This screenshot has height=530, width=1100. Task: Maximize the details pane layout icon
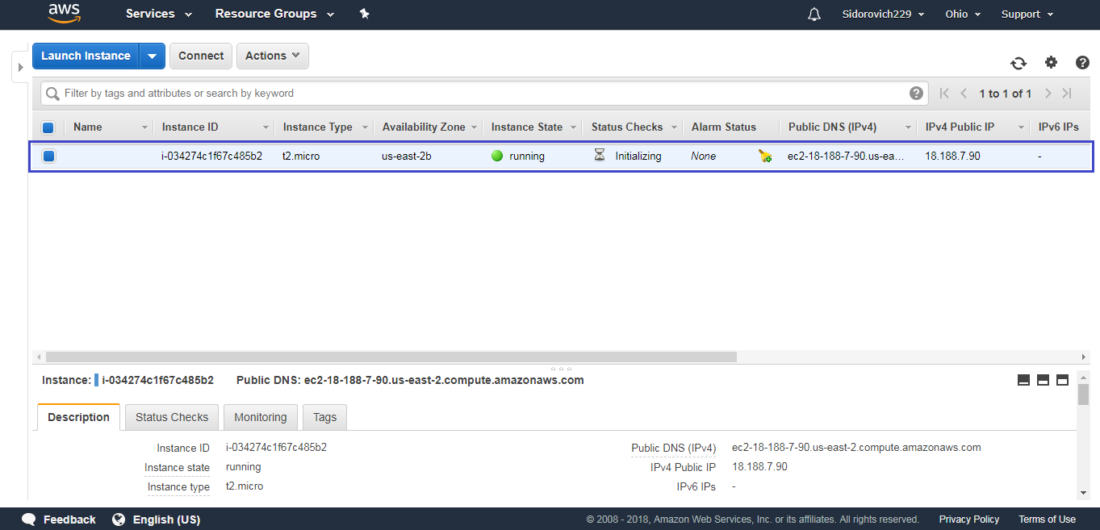click(1062, 380)
